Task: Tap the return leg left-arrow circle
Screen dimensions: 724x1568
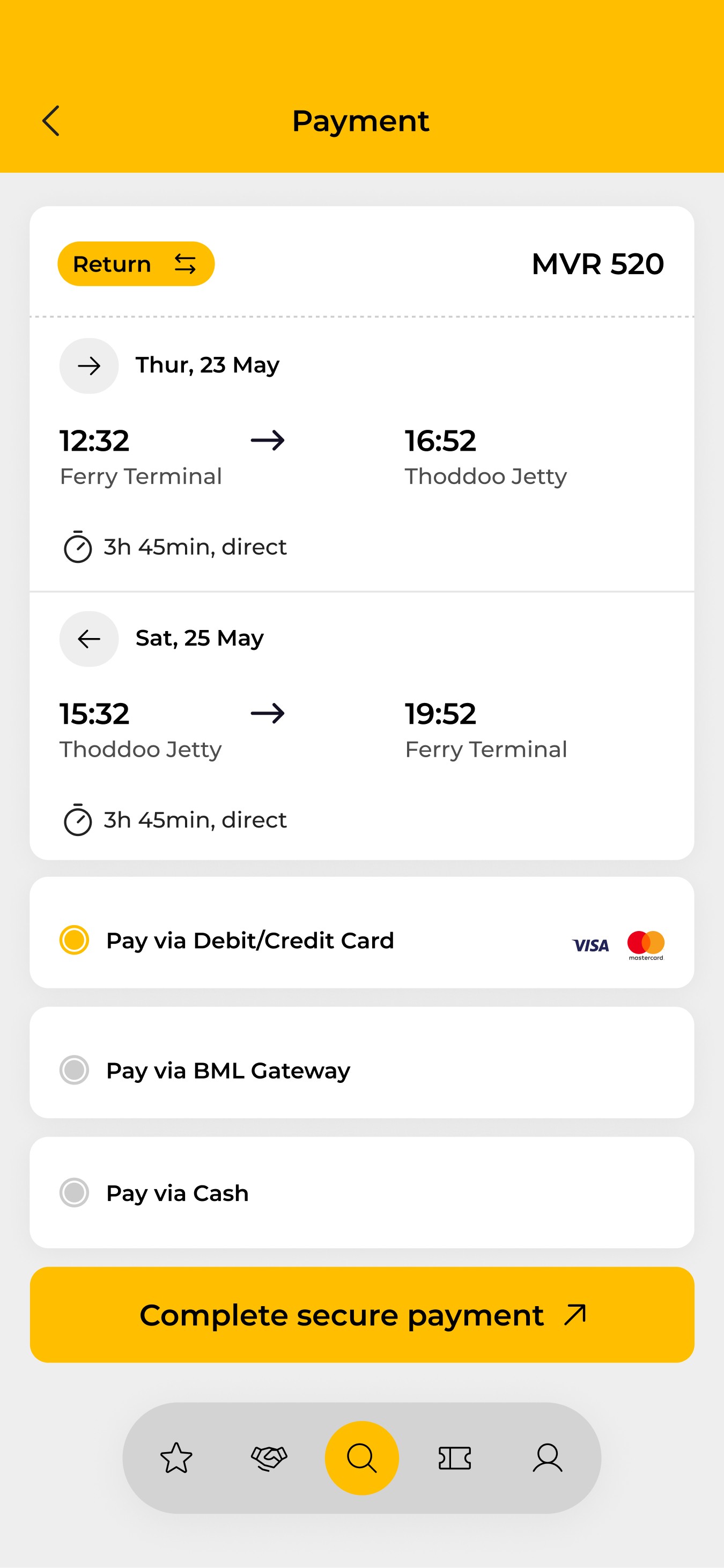Action: click(x=89, y=639)
